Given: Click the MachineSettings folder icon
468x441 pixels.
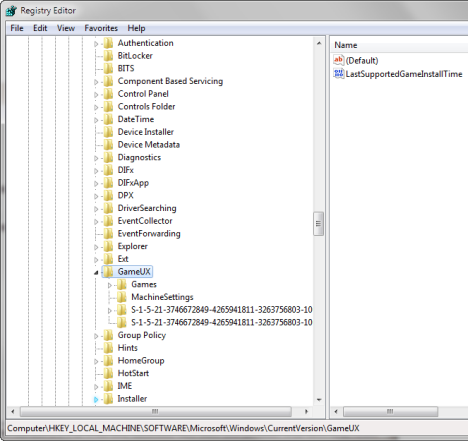Looking at the screenshot, I should (122, 297).
